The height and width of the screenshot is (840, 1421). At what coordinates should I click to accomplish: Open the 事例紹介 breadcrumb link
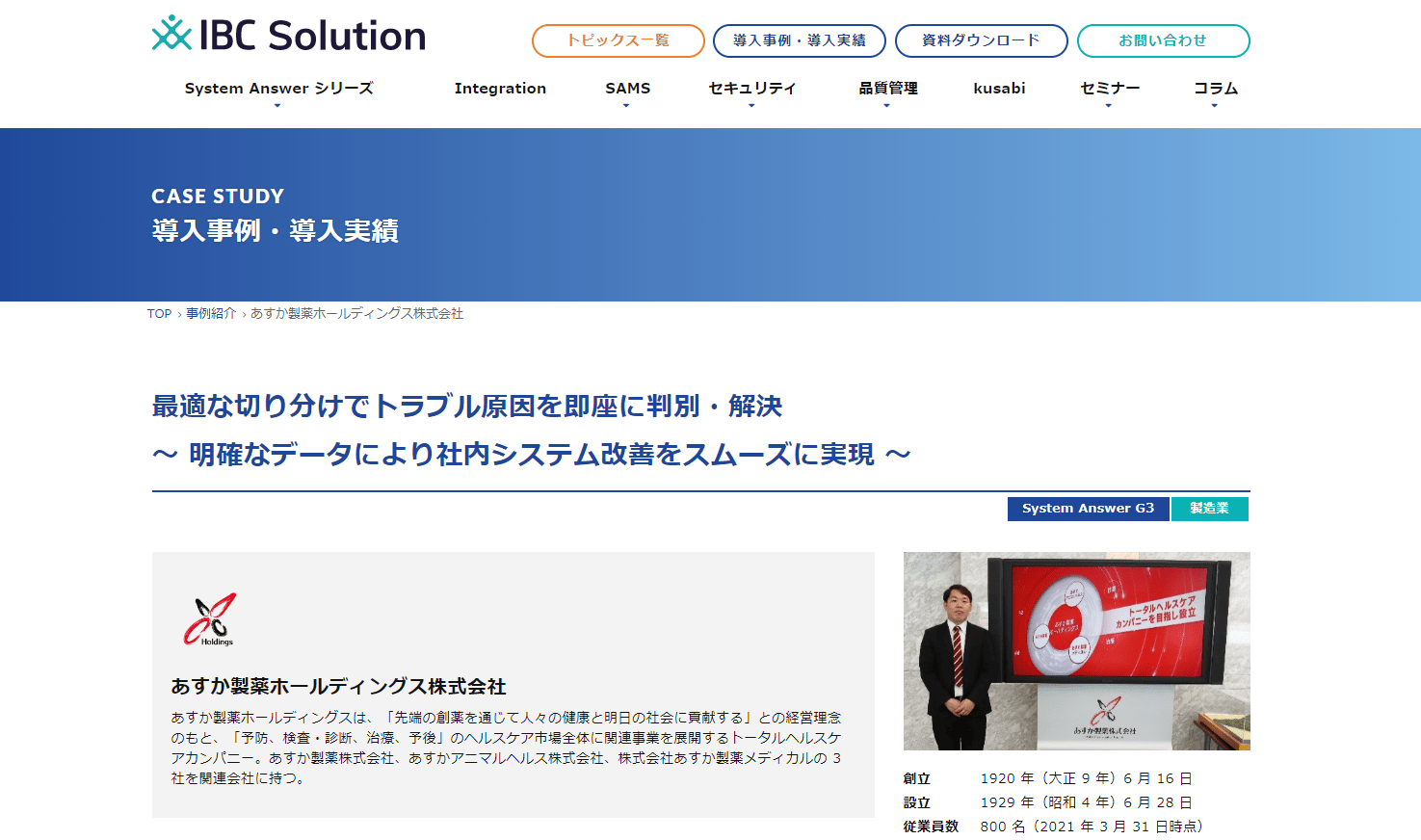[211, 314]
